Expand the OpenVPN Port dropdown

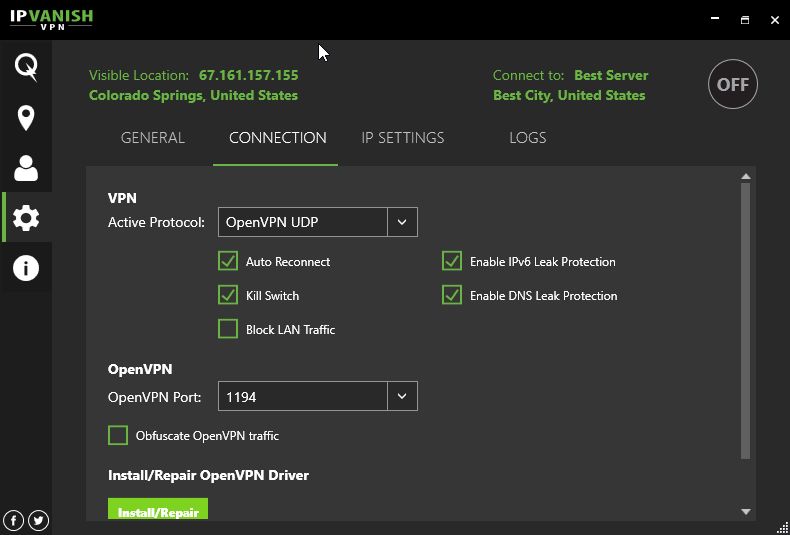pyautogui.click(x=402, y=397)
